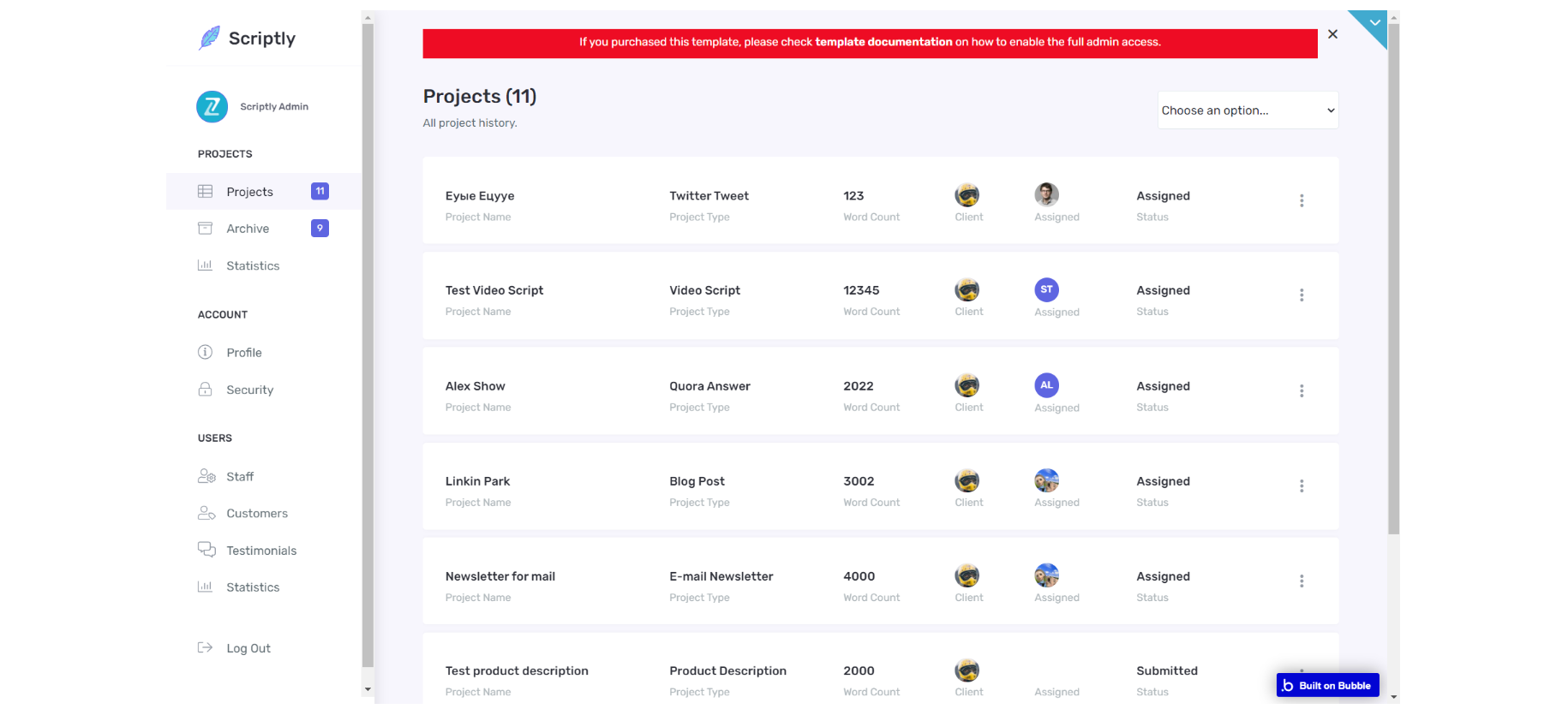The height and width of the screenshot is (709, 1568).
Task: Click the Security lock icon
Action: (206, 390)
